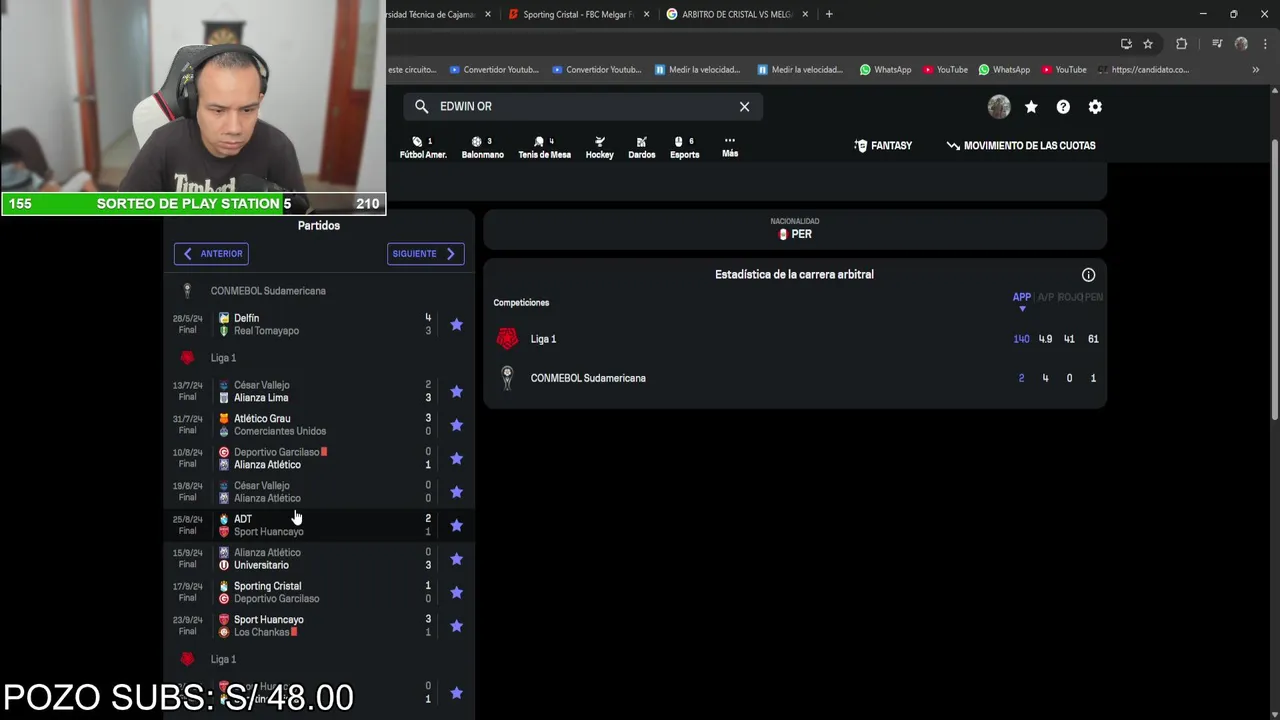
Task: Select the Tenis de Mesa sport
Action: point(544,147)
